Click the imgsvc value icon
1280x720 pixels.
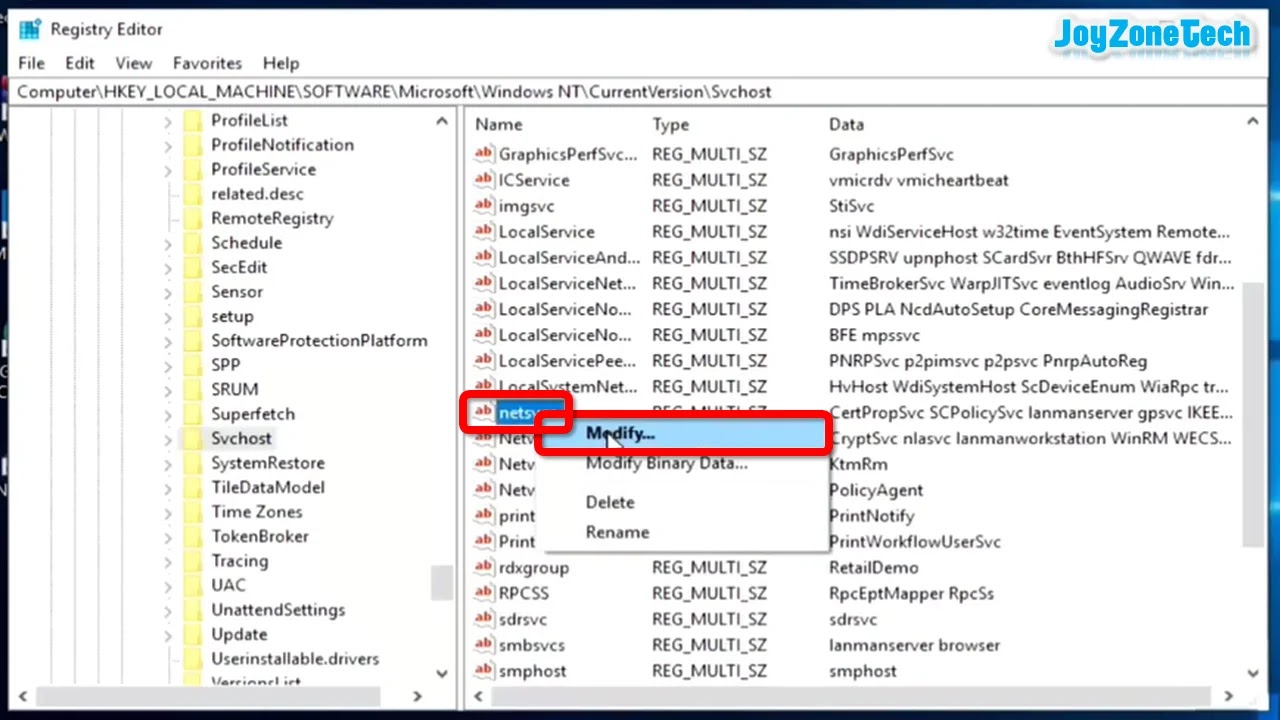(x=484, y=206)
